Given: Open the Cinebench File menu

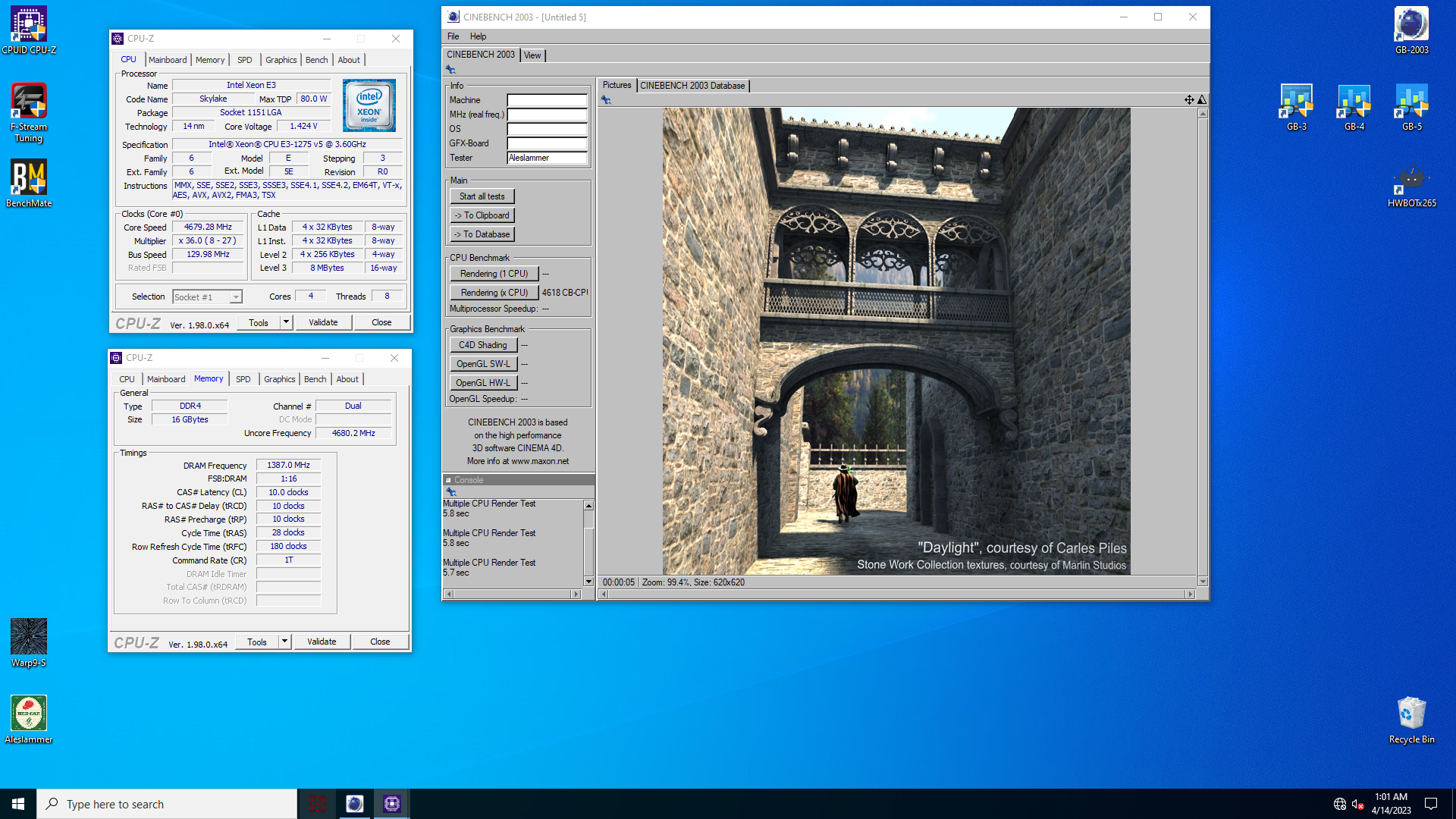Looking at the screenshot, I should pos(453,36).
